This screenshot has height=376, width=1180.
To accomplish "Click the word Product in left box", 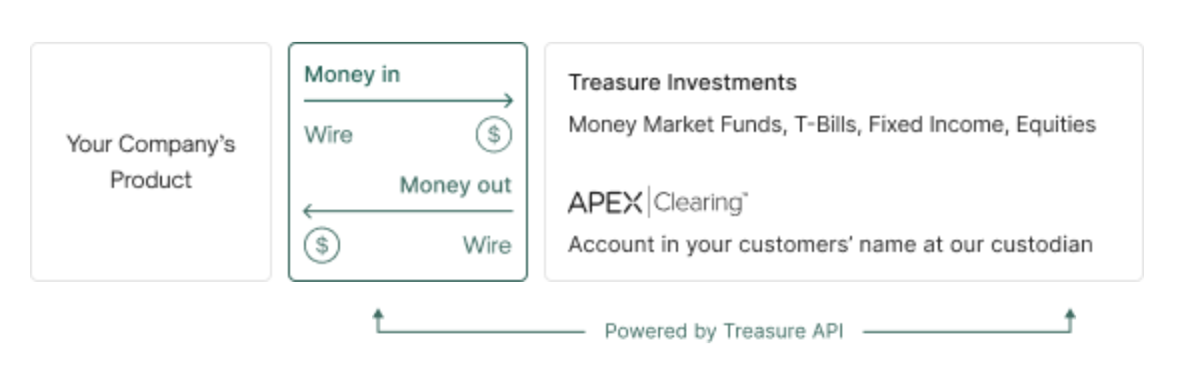I will pos(151,180).
